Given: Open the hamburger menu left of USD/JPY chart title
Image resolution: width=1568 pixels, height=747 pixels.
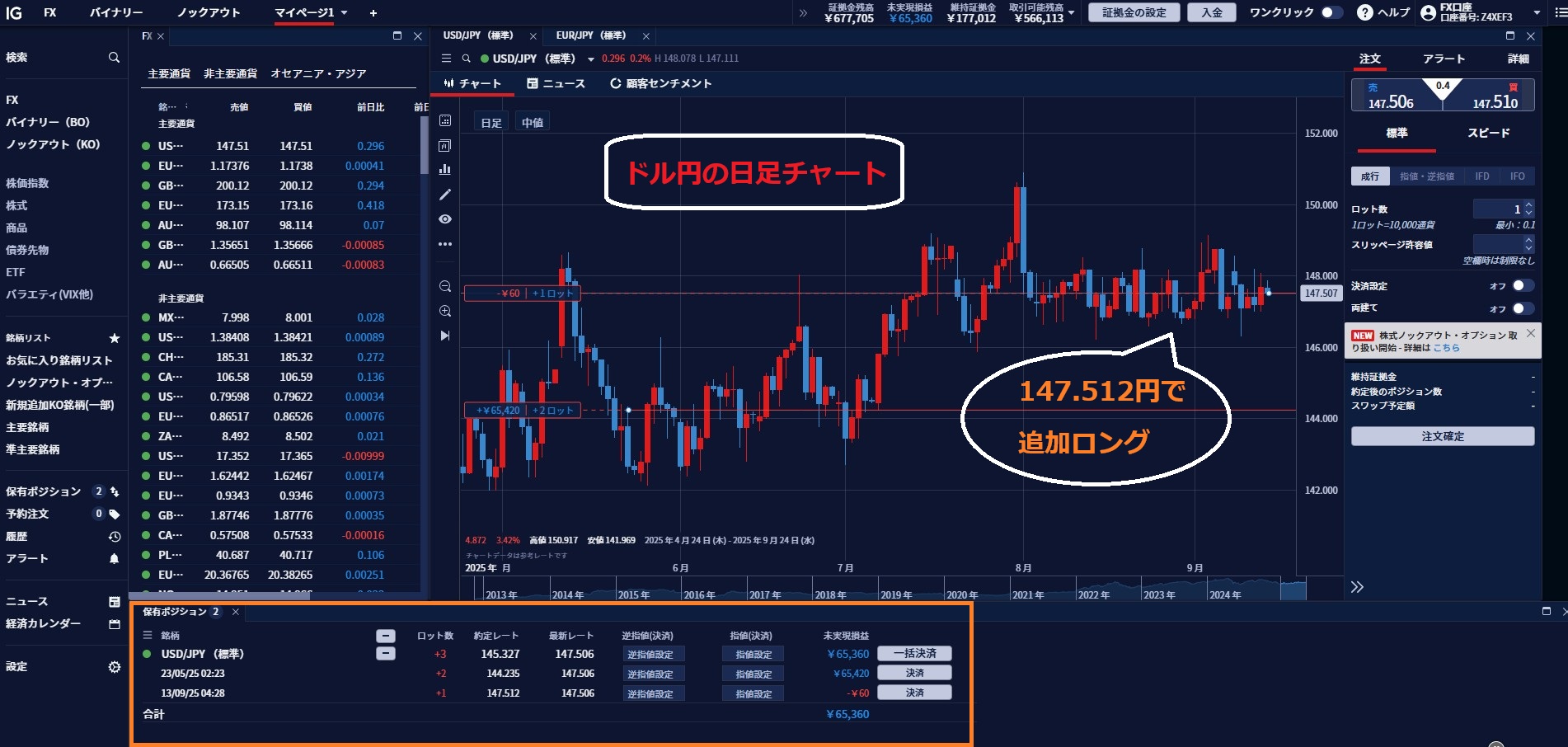Looking at the screenshot, I should 446,59.
